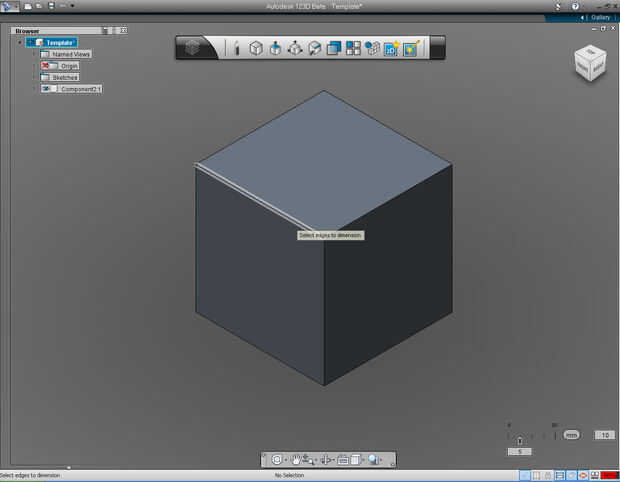Screen dimensions: 620x482
Task: Select the Origin tree item
Action: 60,66
